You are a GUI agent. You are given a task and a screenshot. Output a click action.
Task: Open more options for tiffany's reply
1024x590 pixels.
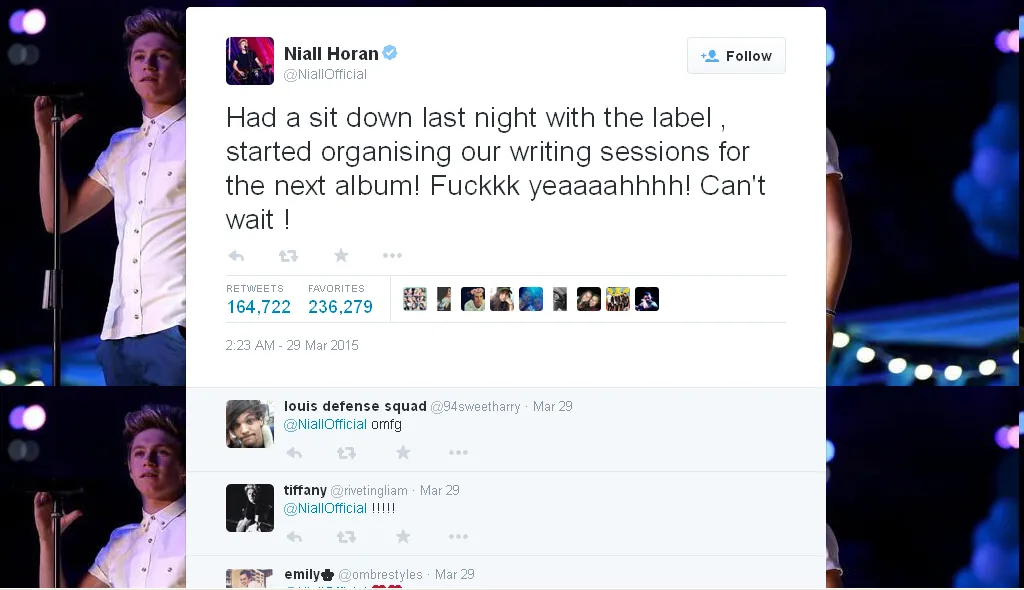(459, 536)
